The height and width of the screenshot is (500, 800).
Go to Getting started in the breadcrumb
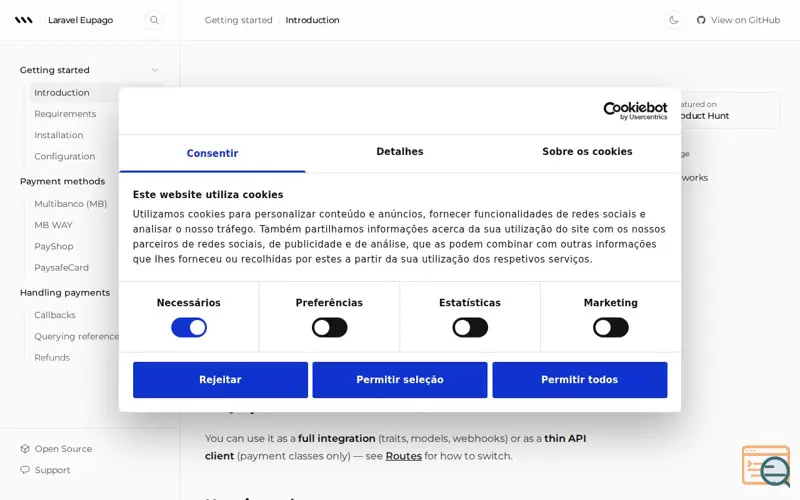click(238, 20)
